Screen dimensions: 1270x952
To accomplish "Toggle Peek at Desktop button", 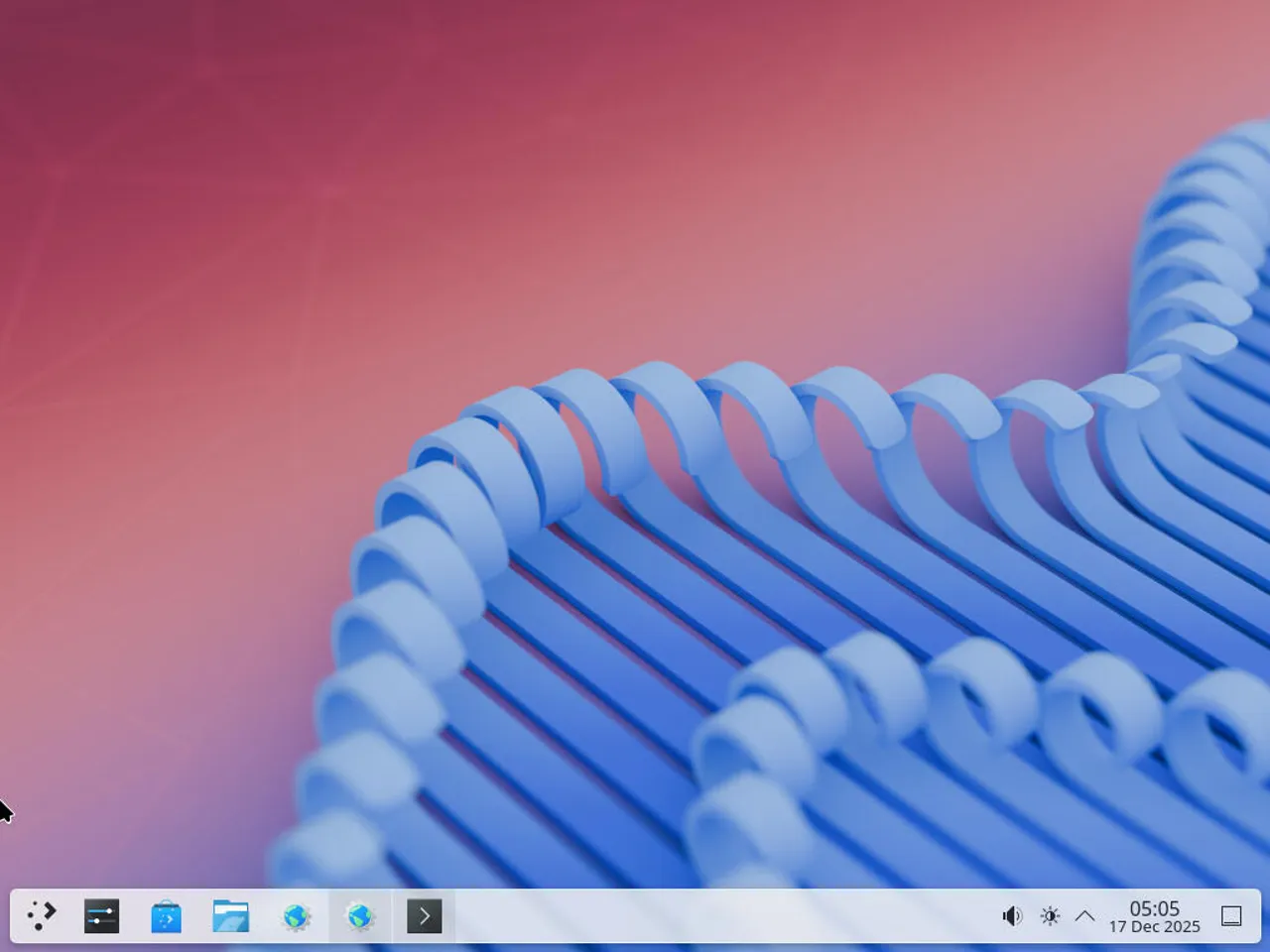I will pyautogui.click(x=1231, y=915).
